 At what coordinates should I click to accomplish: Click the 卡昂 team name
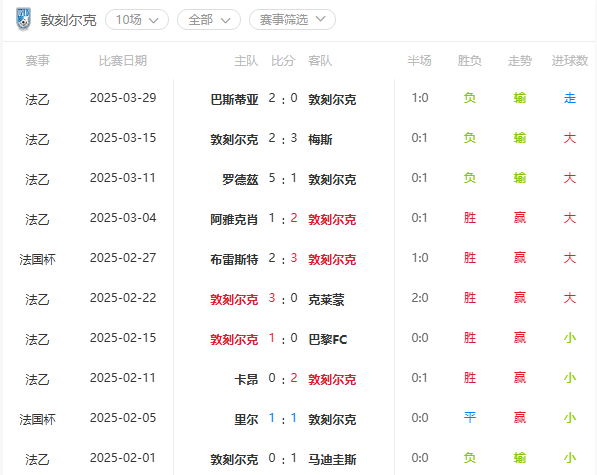coord(246,379)
